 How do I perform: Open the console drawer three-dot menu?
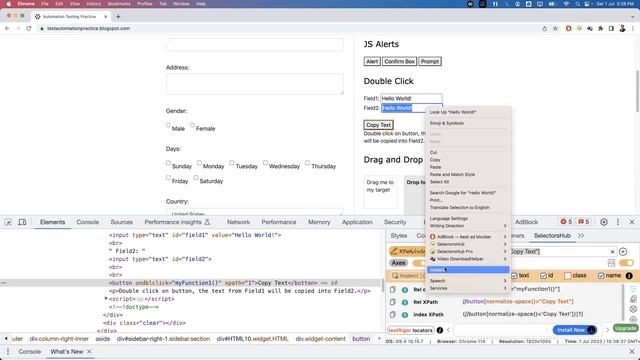click(x=8, y=351)
